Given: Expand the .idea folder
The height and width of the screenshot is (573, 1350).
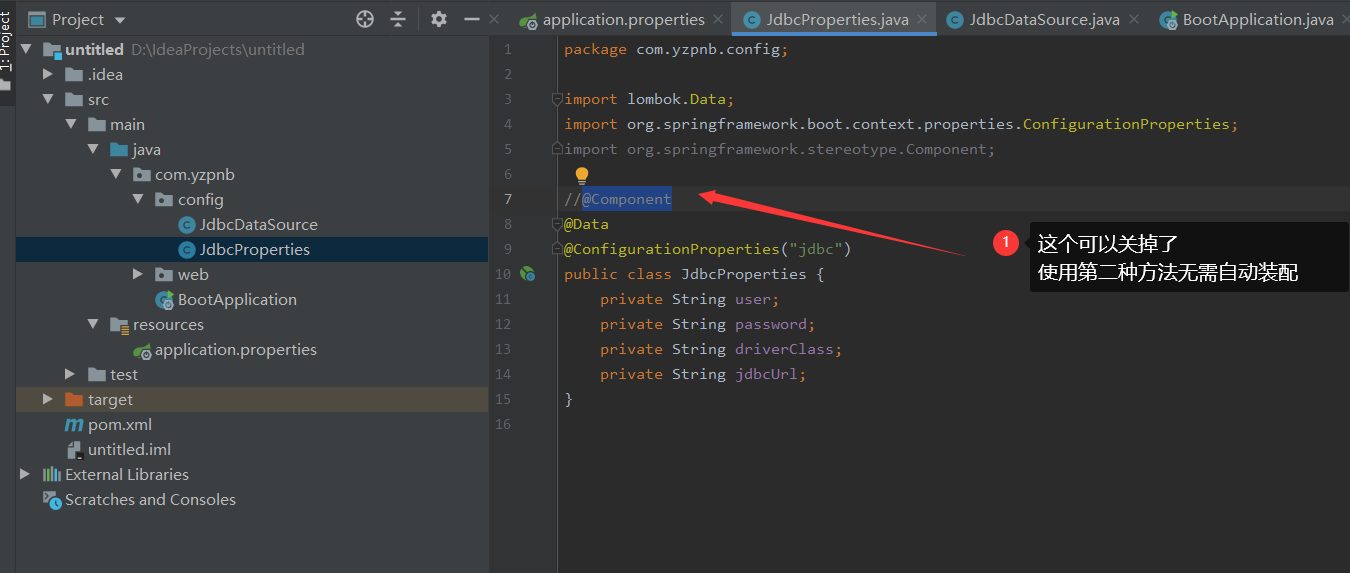Looking at the screenshot, I should click(x=48, y=74).
